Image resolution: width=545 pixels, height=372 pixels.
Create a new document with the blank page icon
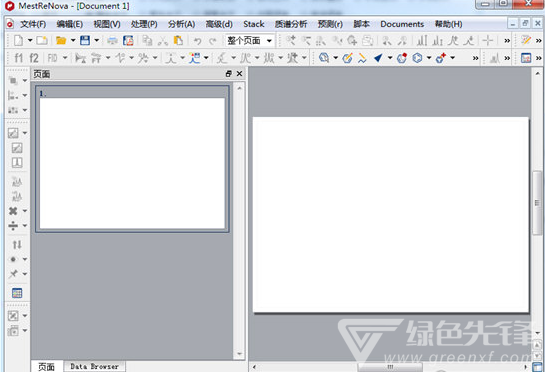[18, 41]
